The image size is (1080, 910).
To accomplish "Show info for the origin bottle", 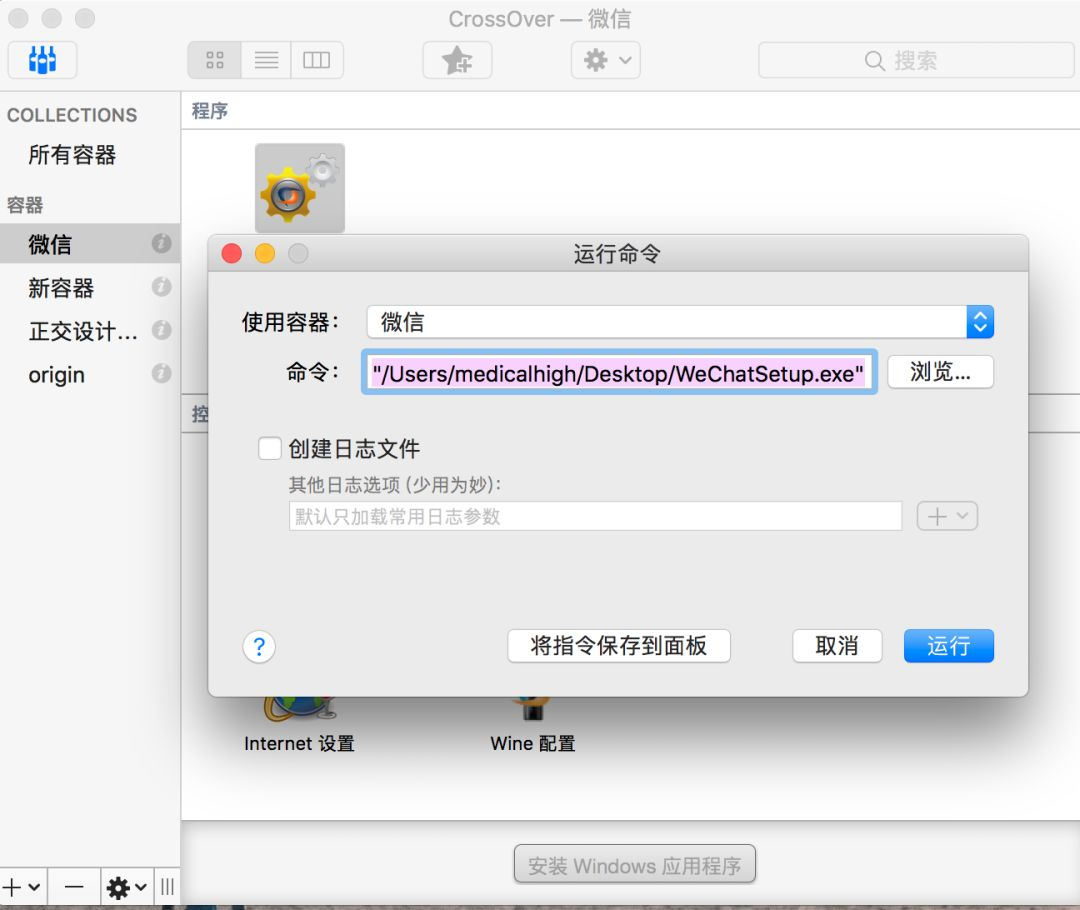I will click(161, 373).
